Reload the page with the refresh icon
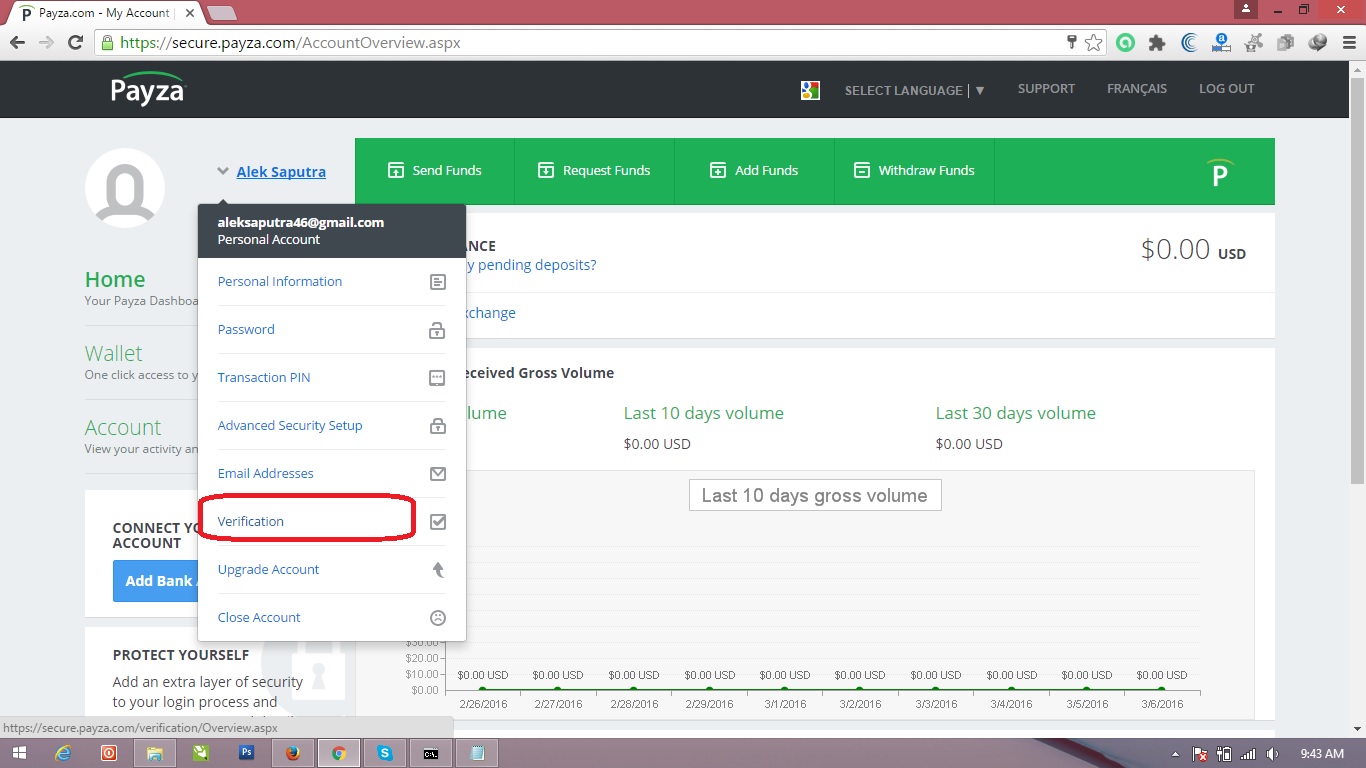Image resolution: width=1366 pixels, height=768 pixels. (x=75, y=43)
